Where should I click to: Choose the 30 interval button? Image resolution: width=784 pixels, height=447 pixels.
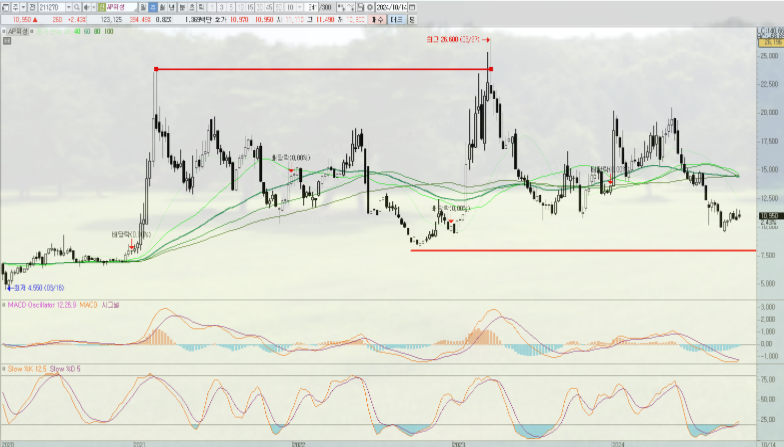coord(260,8)
